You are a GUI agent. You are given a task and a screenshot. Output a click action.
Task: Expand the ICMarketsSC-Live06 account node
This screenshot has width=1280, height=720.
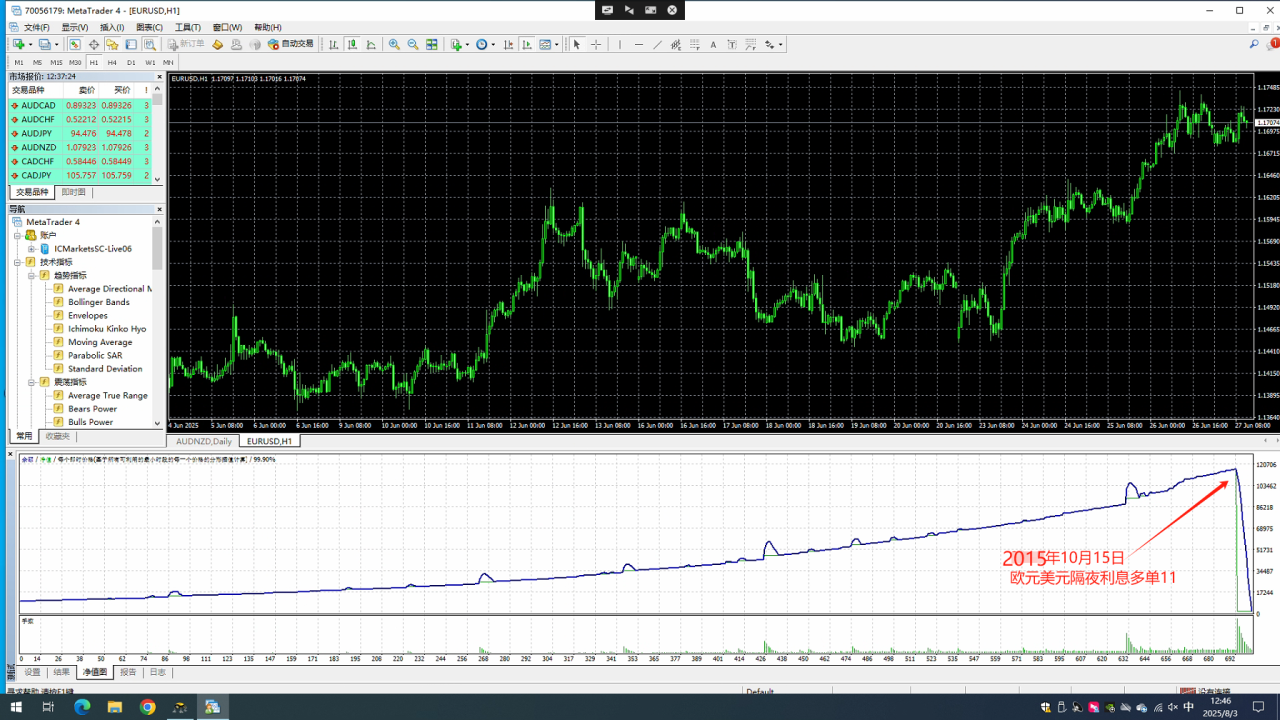point(32,249)
